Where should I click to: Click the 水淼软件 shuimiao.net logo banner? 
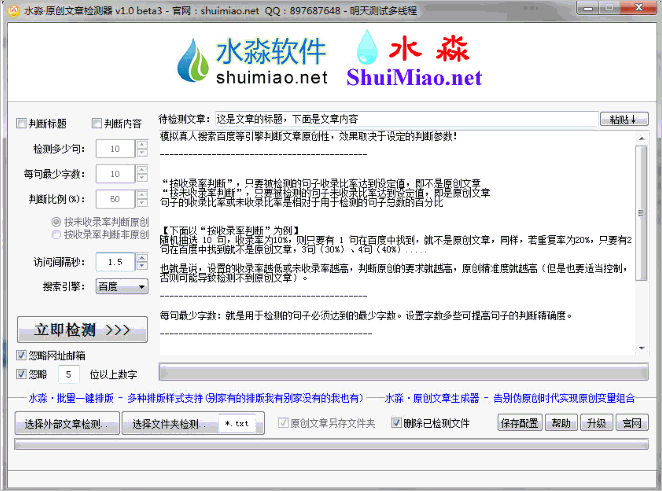coord(252,60)
